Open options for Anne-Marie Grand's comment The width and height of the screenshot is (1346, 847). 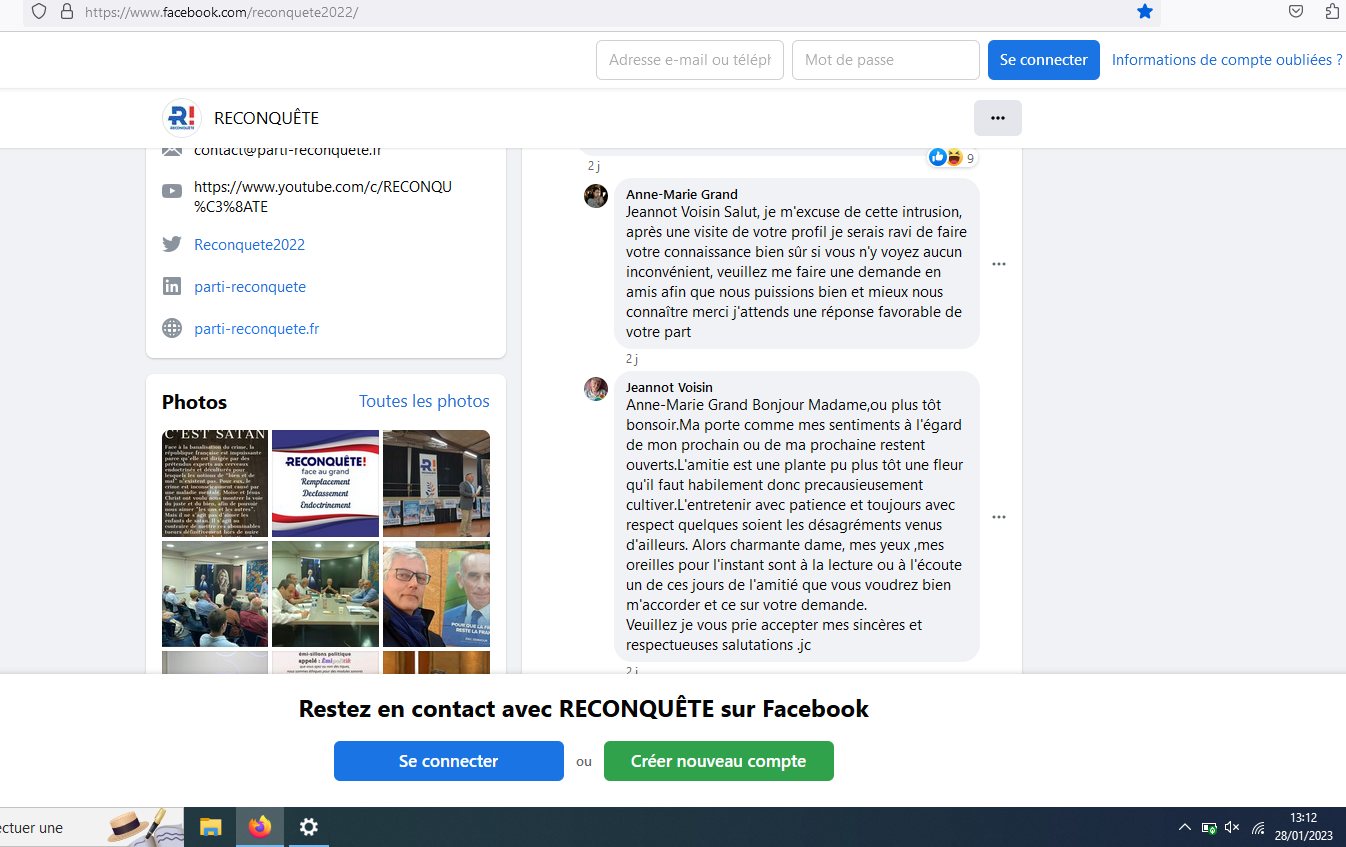[x=998, y=264]
